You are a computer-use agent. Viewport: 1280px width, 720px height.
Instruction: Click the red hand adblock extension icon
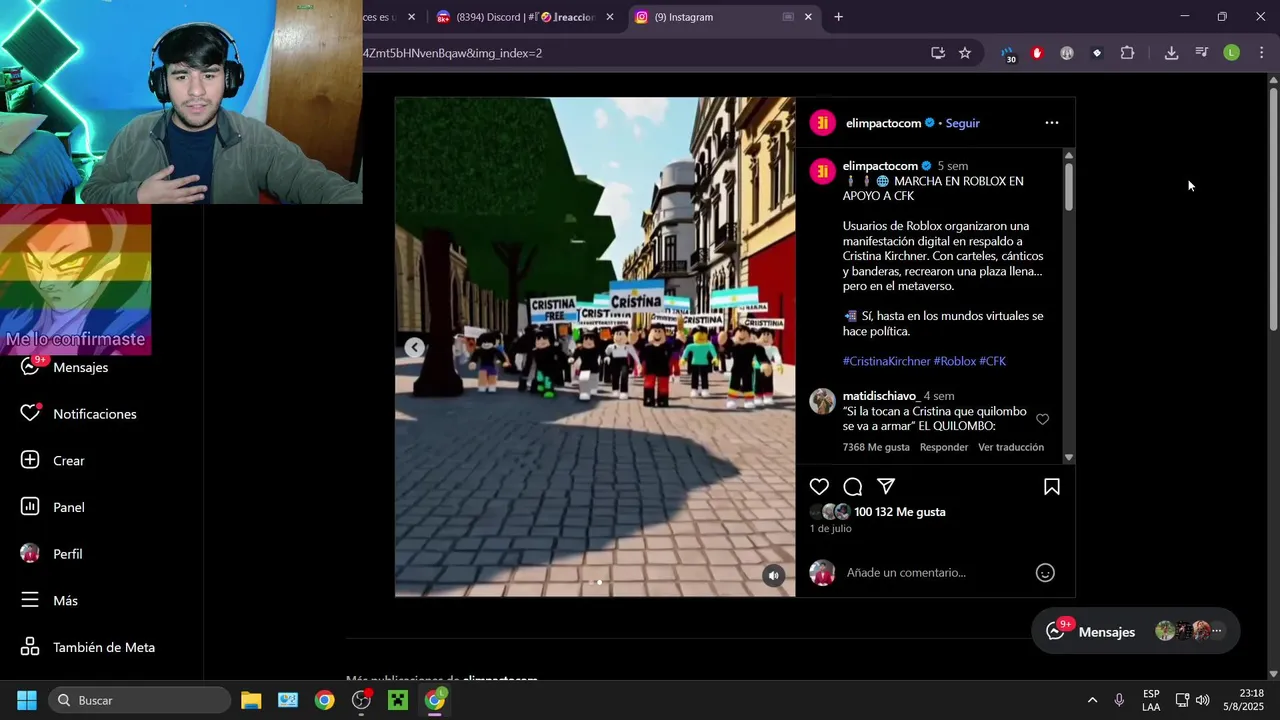click(1037, 53)
